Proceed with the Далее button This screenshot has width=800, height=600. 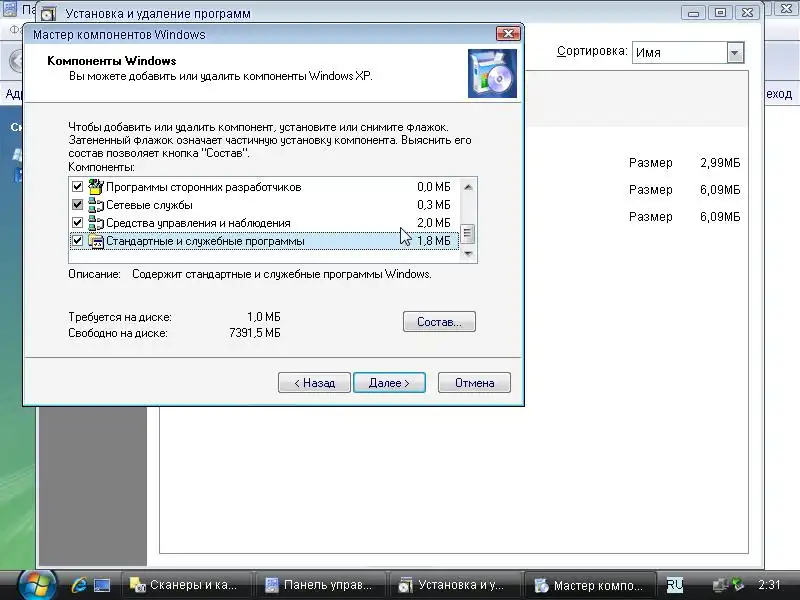pyautogui.click(x=389, y=383)
